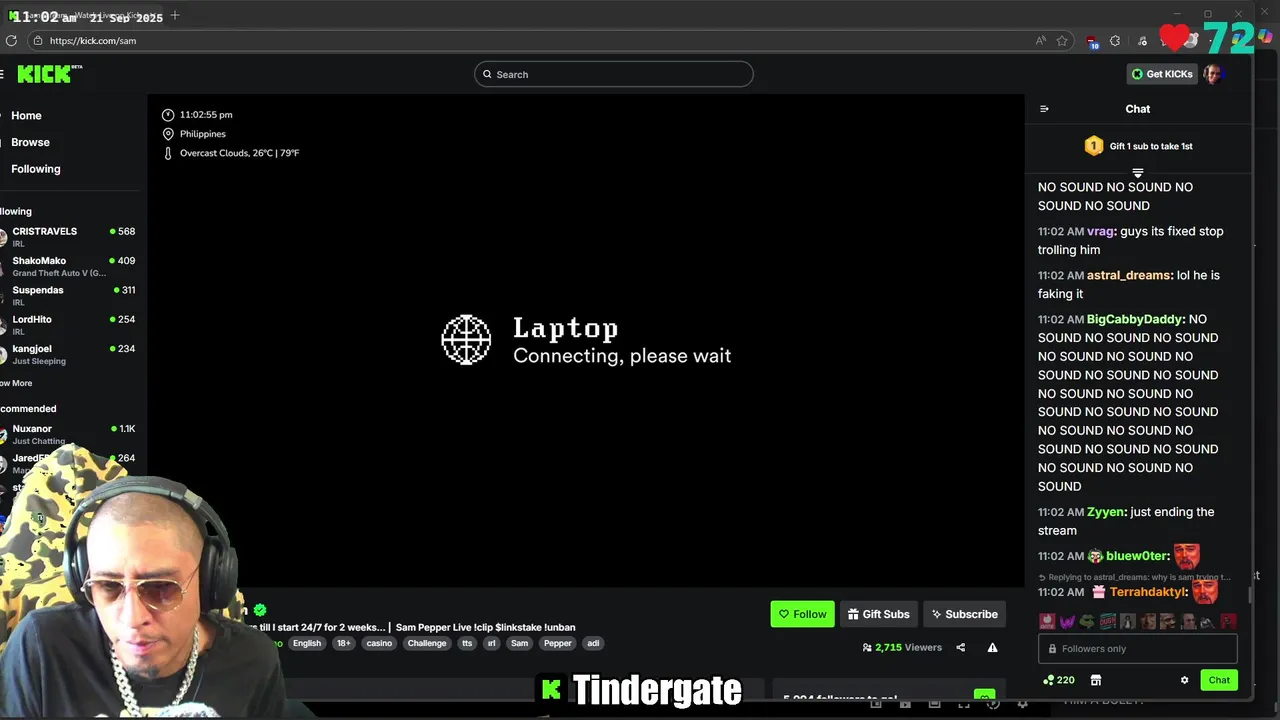
Task: Open kangjoel channel in following list
Action: point(69,354)
